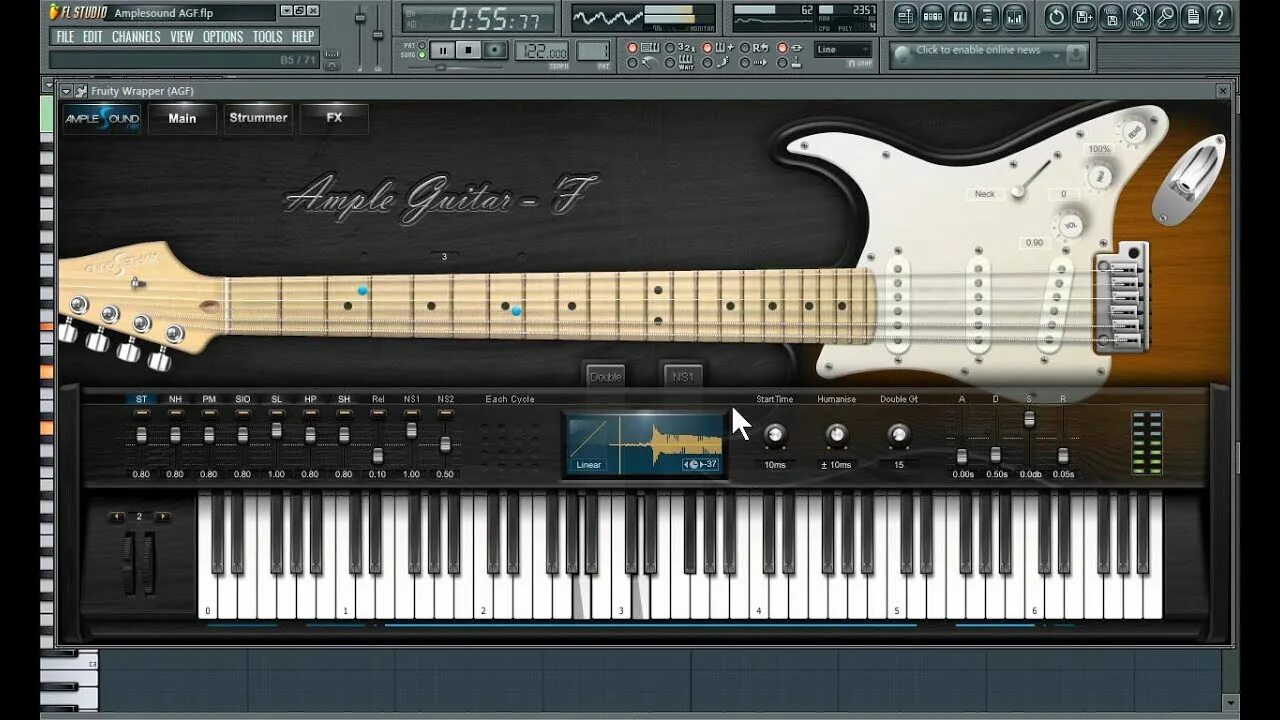This screenshot has height=720, width=1280.
Task: Click the save new version icon
Action: point(1084,16)
